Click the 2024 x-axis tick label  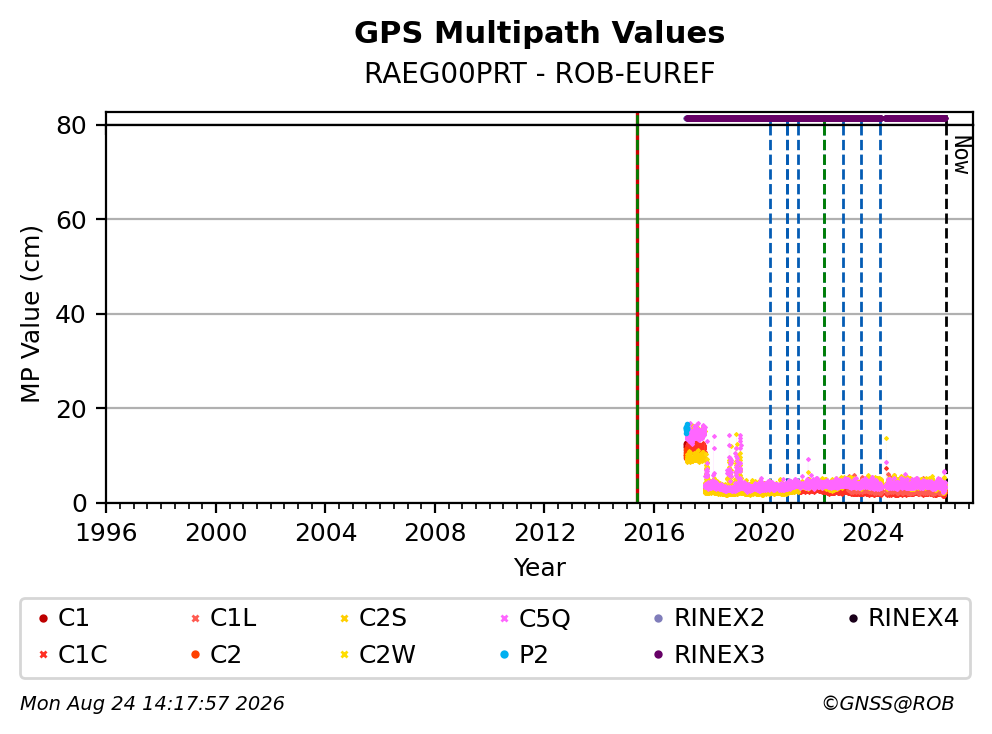[873, 533]
